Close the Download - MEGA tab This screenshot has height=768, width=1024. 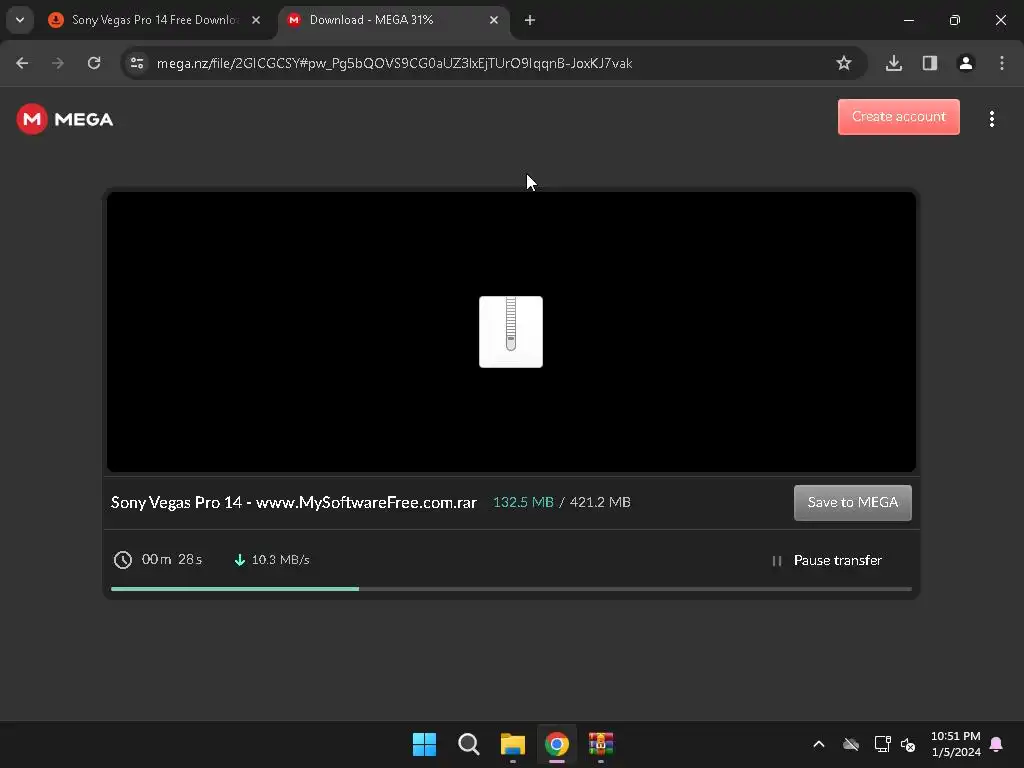tap(494, 20)
